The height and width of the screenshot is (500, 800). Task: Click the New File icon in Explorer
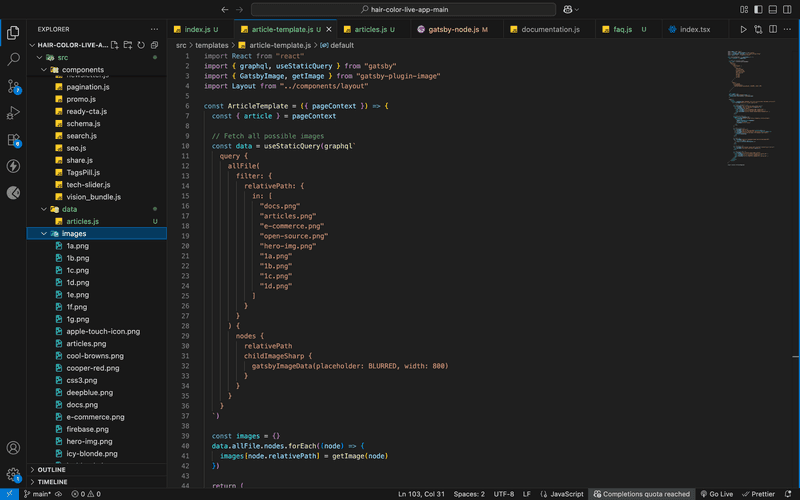[115, 45]
